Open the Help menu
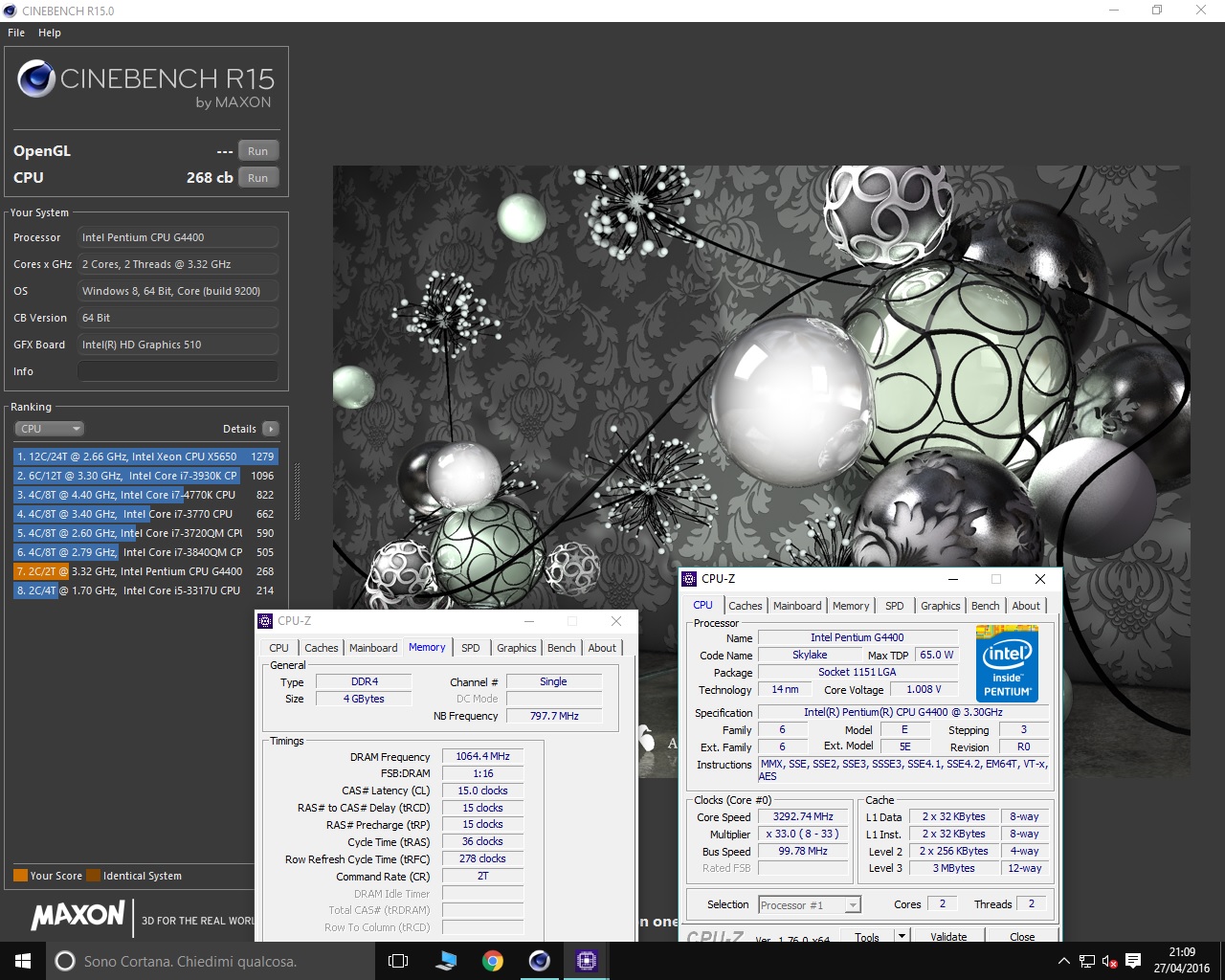This screenshot has width=1225, height=980. pyautogui.click(x=50, y=33)
